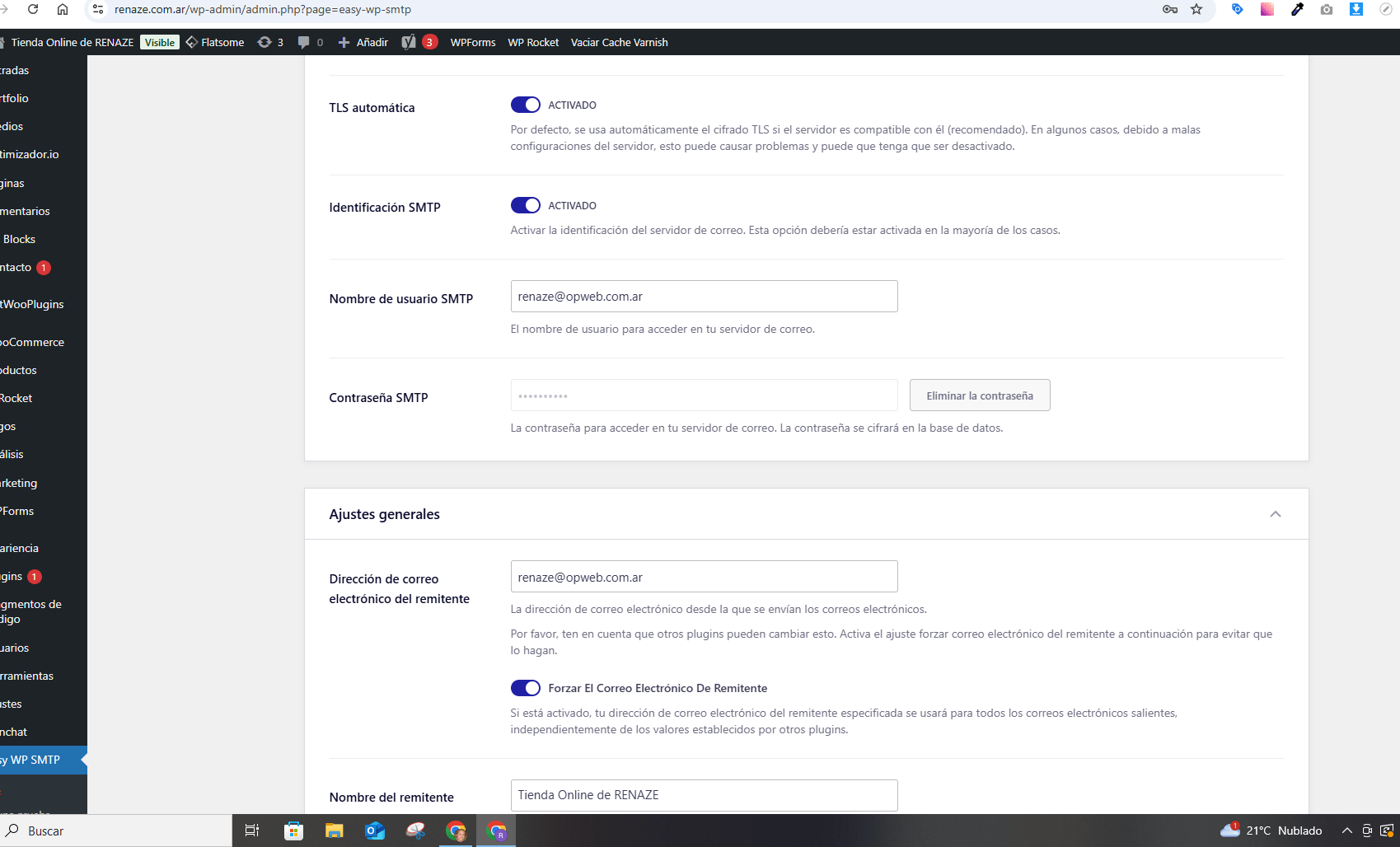This screenshot has height=847, width=1400.
Task: Toggle Identificación SMTP switch
Action: [x=526, y=205]
